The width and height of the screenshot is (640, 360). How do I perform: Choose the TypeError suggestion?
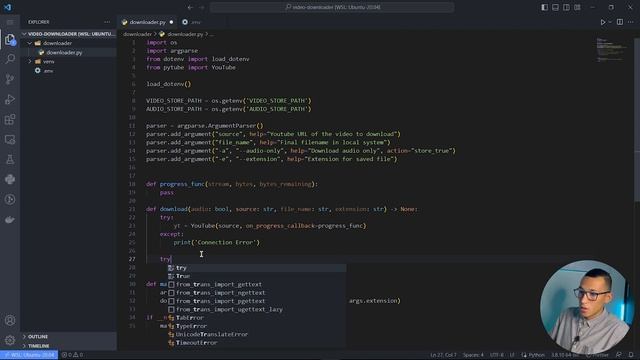(256, 326)
